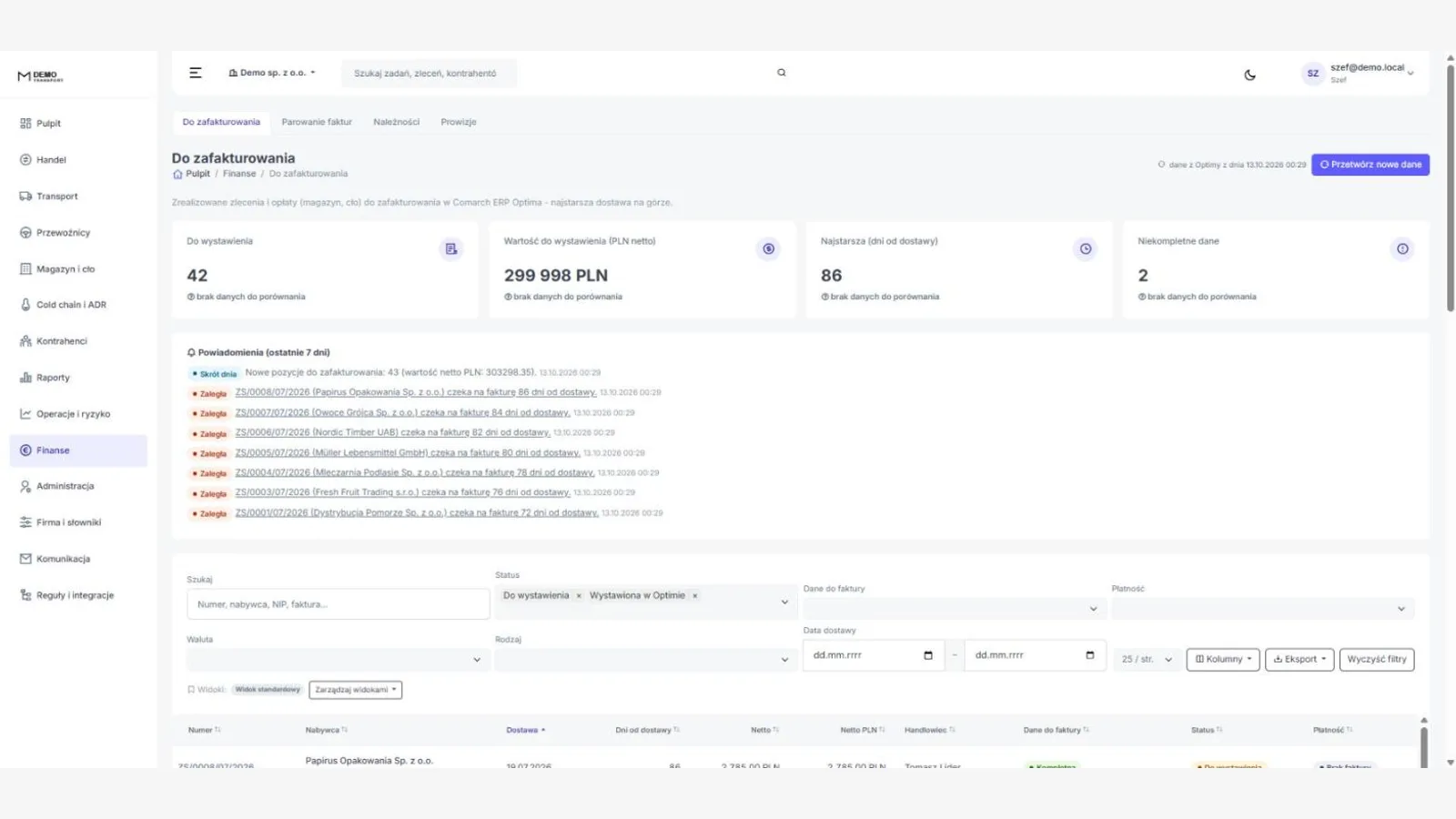
Task: Open Operacje i ryzyko section
Action: tap(78, 414)
